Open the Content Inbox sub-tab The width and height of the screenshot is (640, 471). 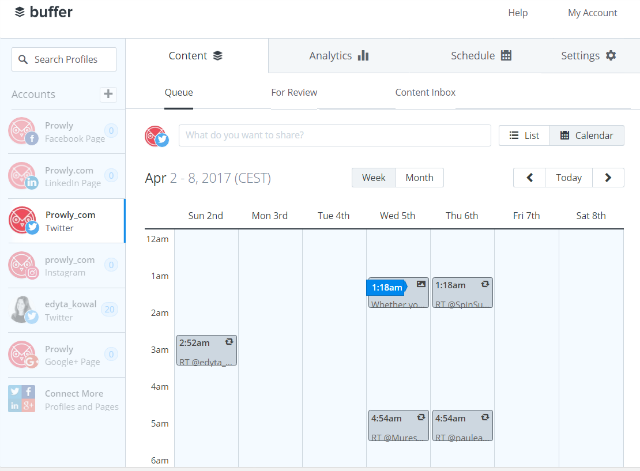click(x=425, y=93)
